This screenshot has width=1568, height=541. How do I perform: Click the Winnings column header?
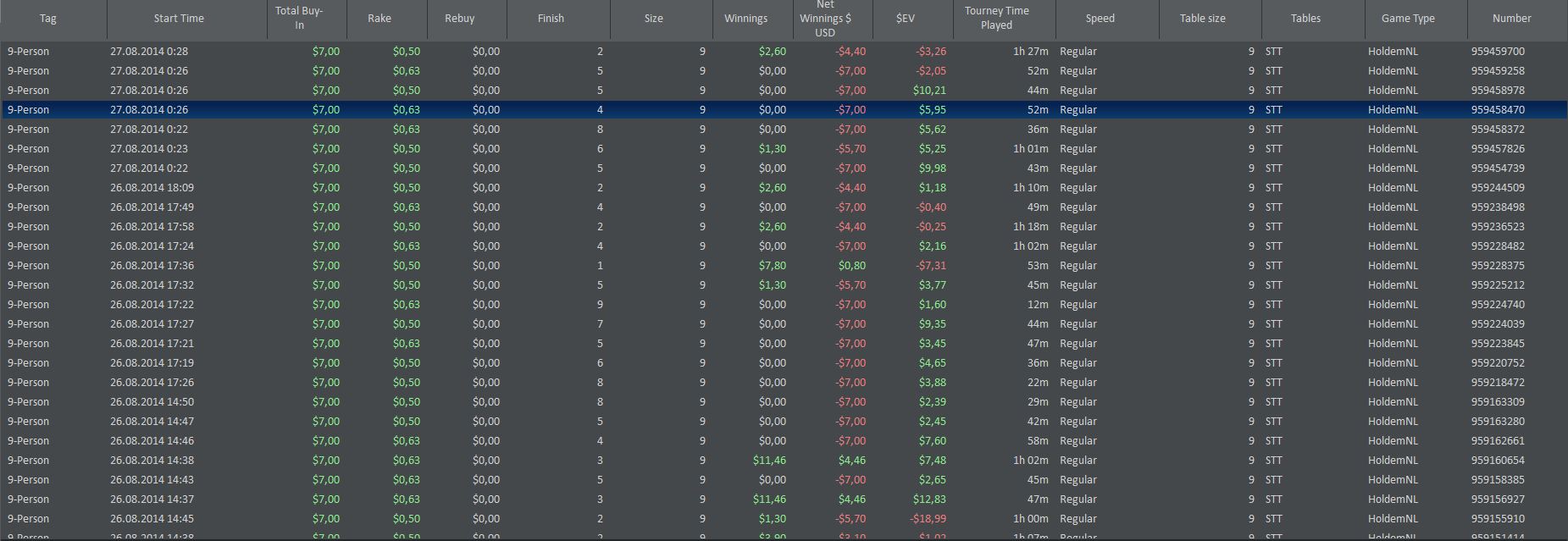pyautogui.click(x=745, y=19)
